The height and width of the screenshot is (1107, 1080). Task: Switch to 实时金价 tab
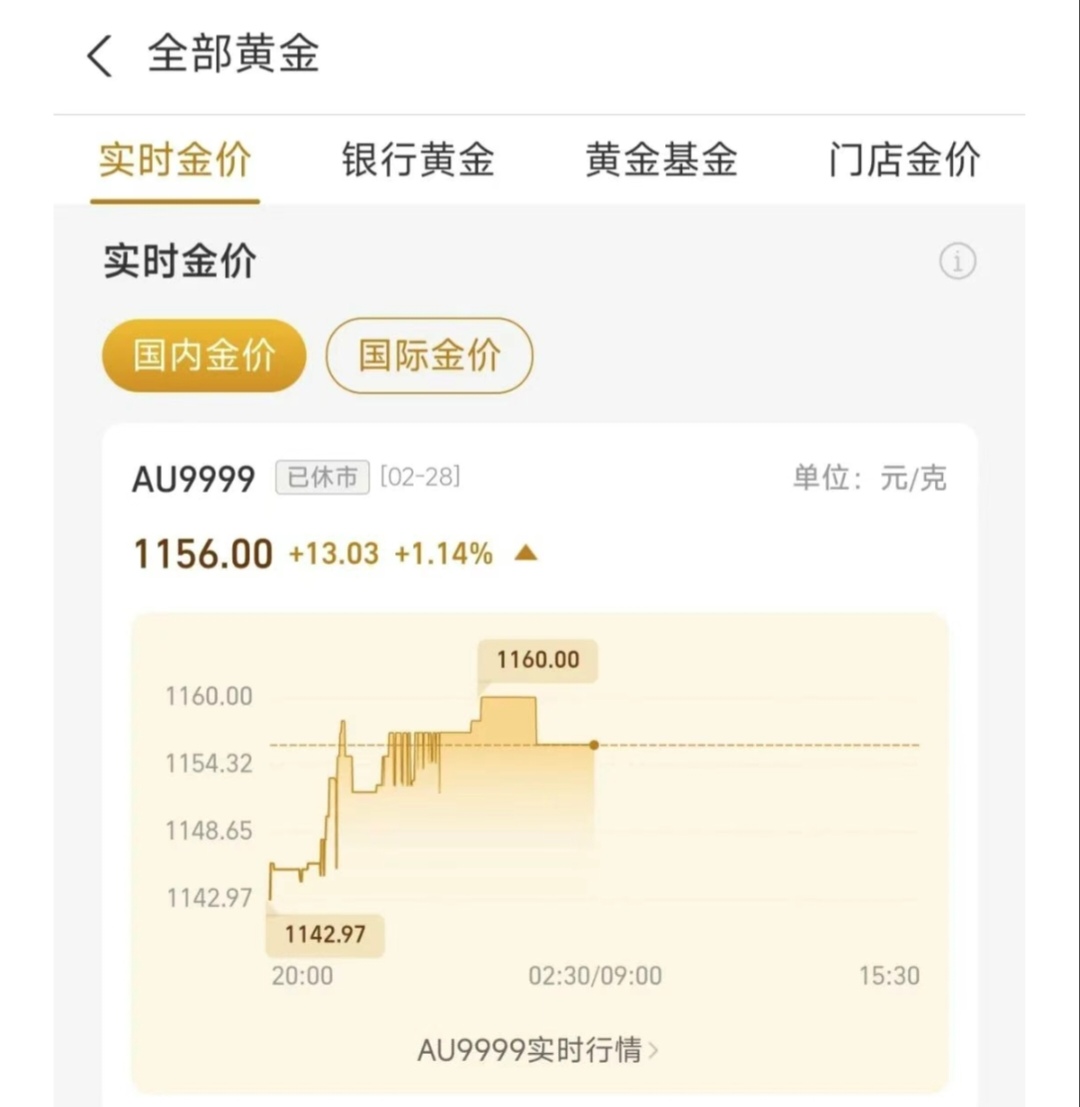coord(175,160)
